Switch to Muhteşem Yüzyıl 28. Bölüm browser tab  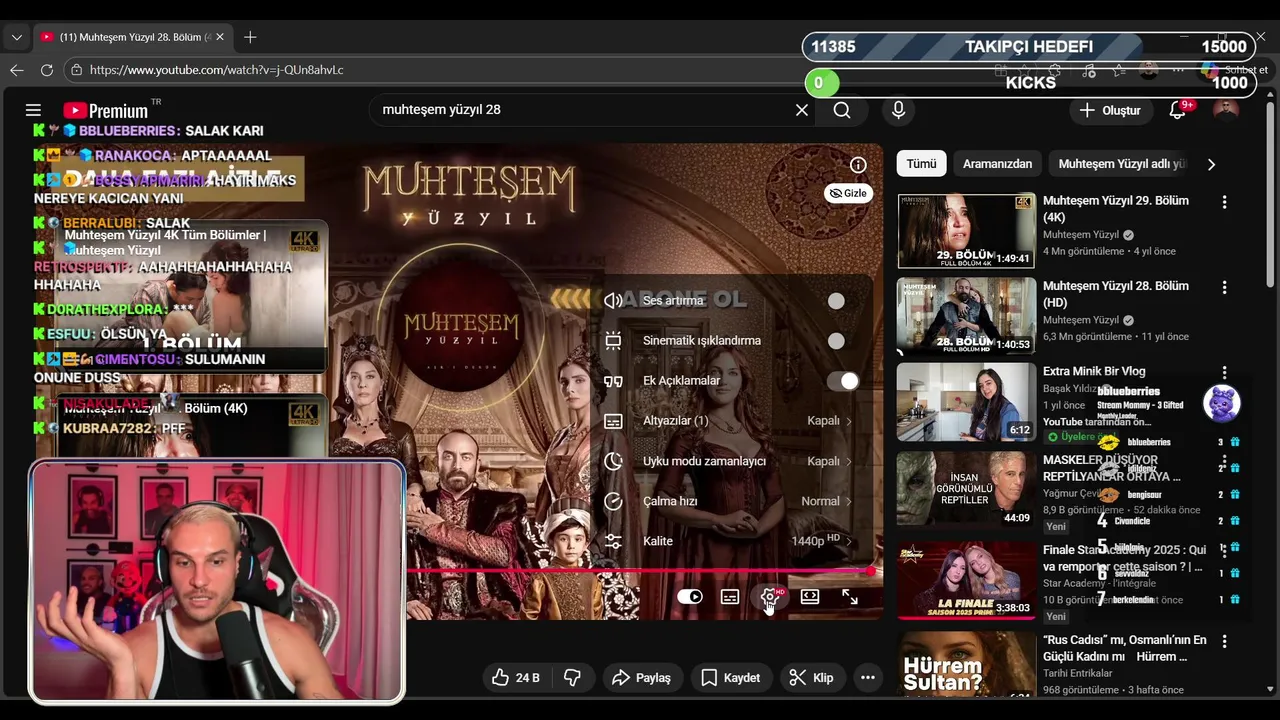pos(134,37)
